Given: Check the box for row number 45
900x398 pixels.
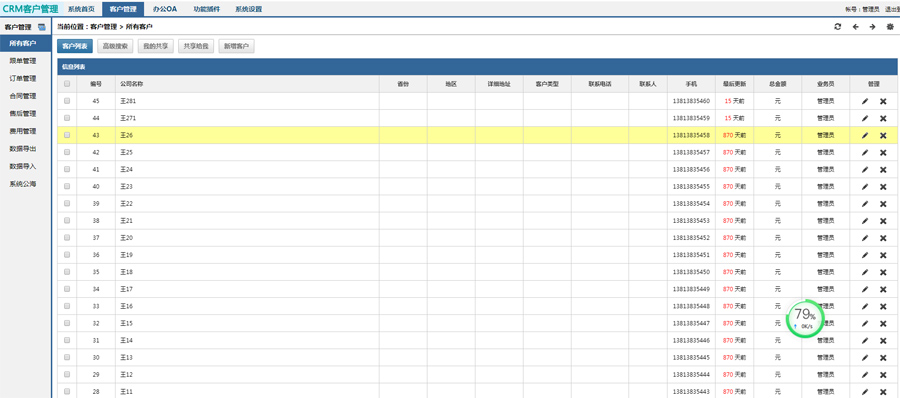Looking at the screenshot, I should point(67,101).
